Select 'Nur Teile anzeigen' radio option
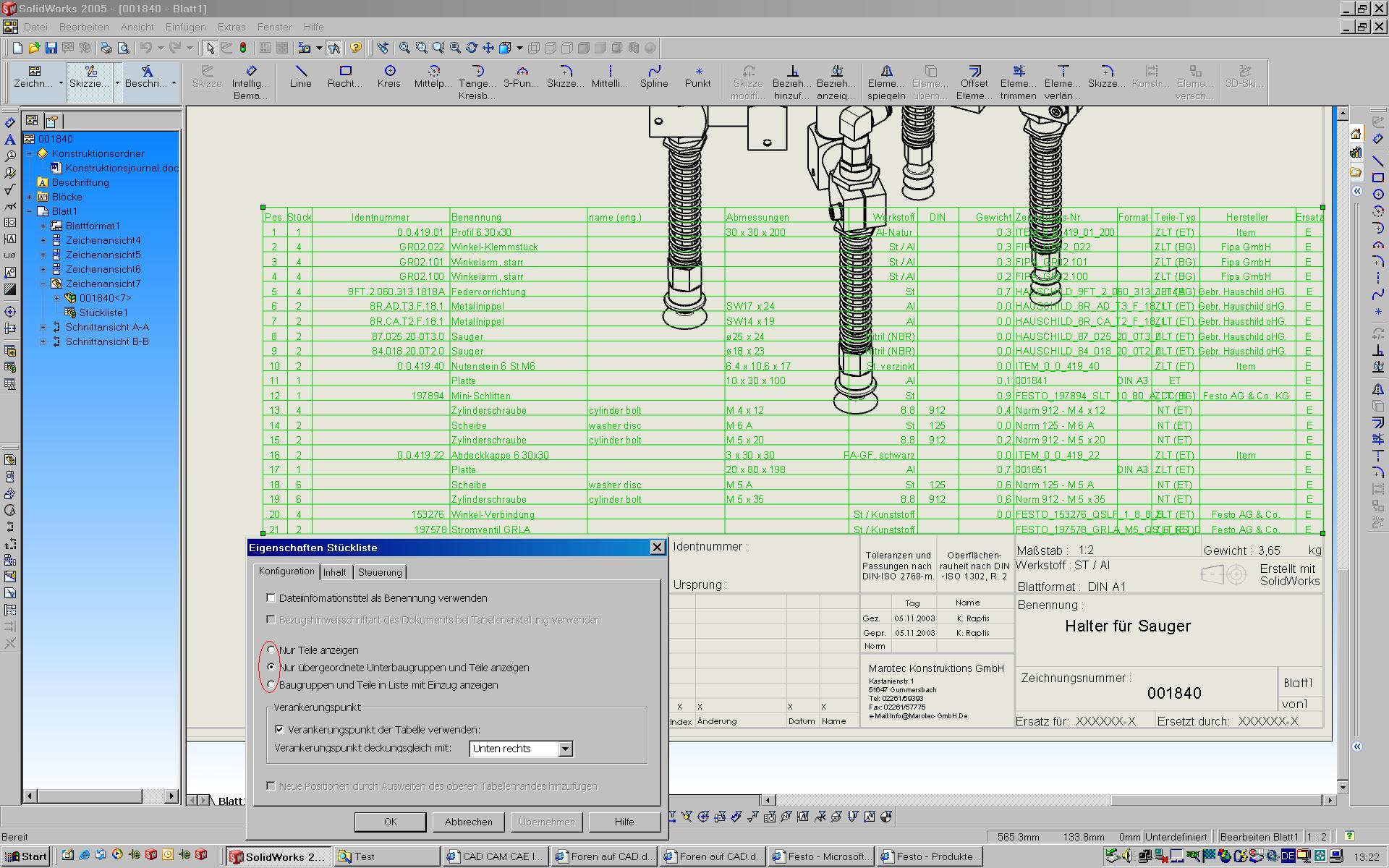 point(271,650)
